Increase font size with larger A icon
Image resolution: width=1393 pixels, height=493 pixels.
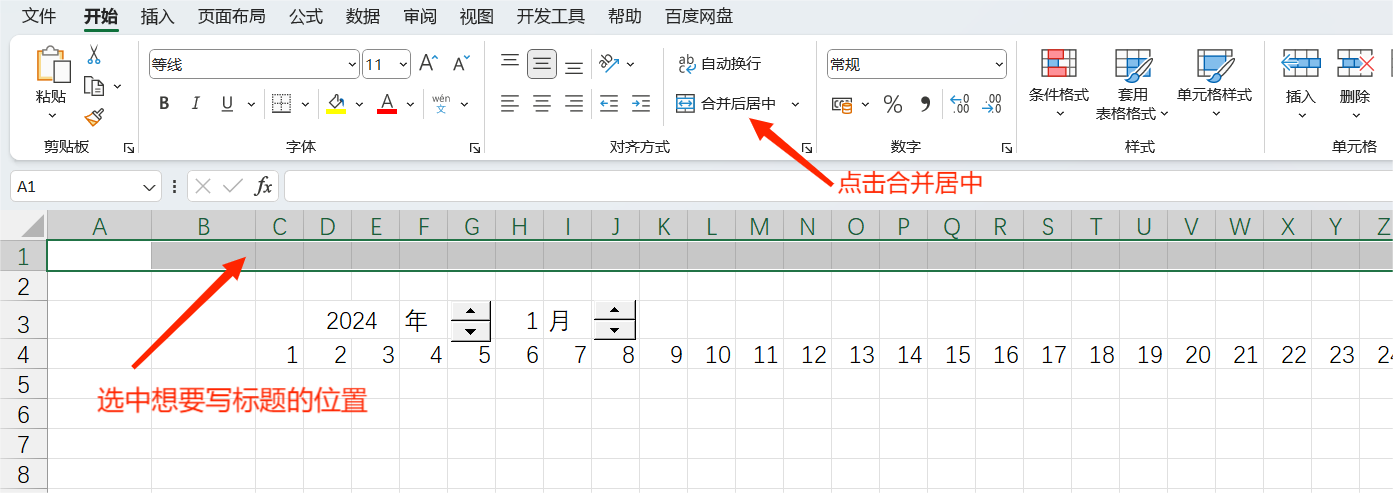click(x=428, y=64)
